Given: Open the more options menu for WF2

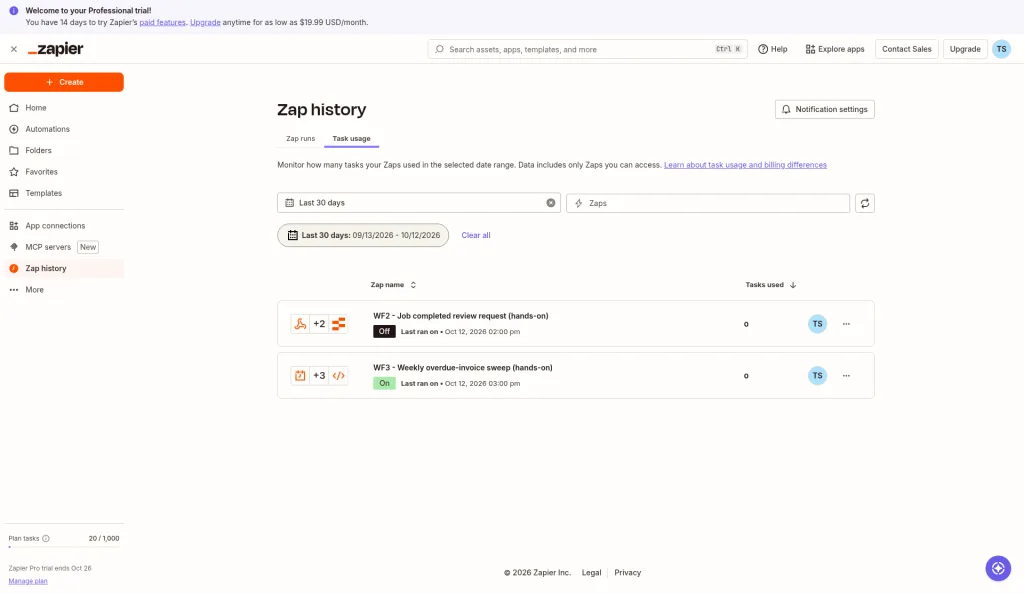Looking at the screenshot, I should click(846, 324).
